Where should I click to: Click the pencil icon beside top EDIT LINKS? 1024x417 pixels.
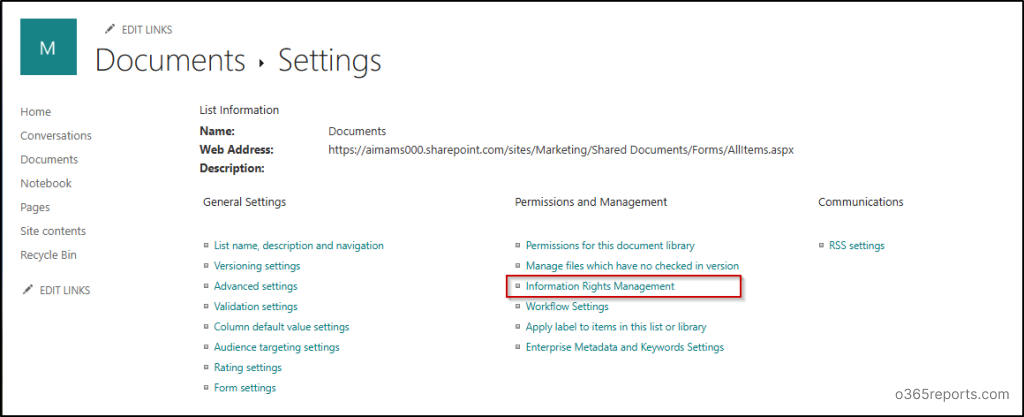(x=110, y=29)
